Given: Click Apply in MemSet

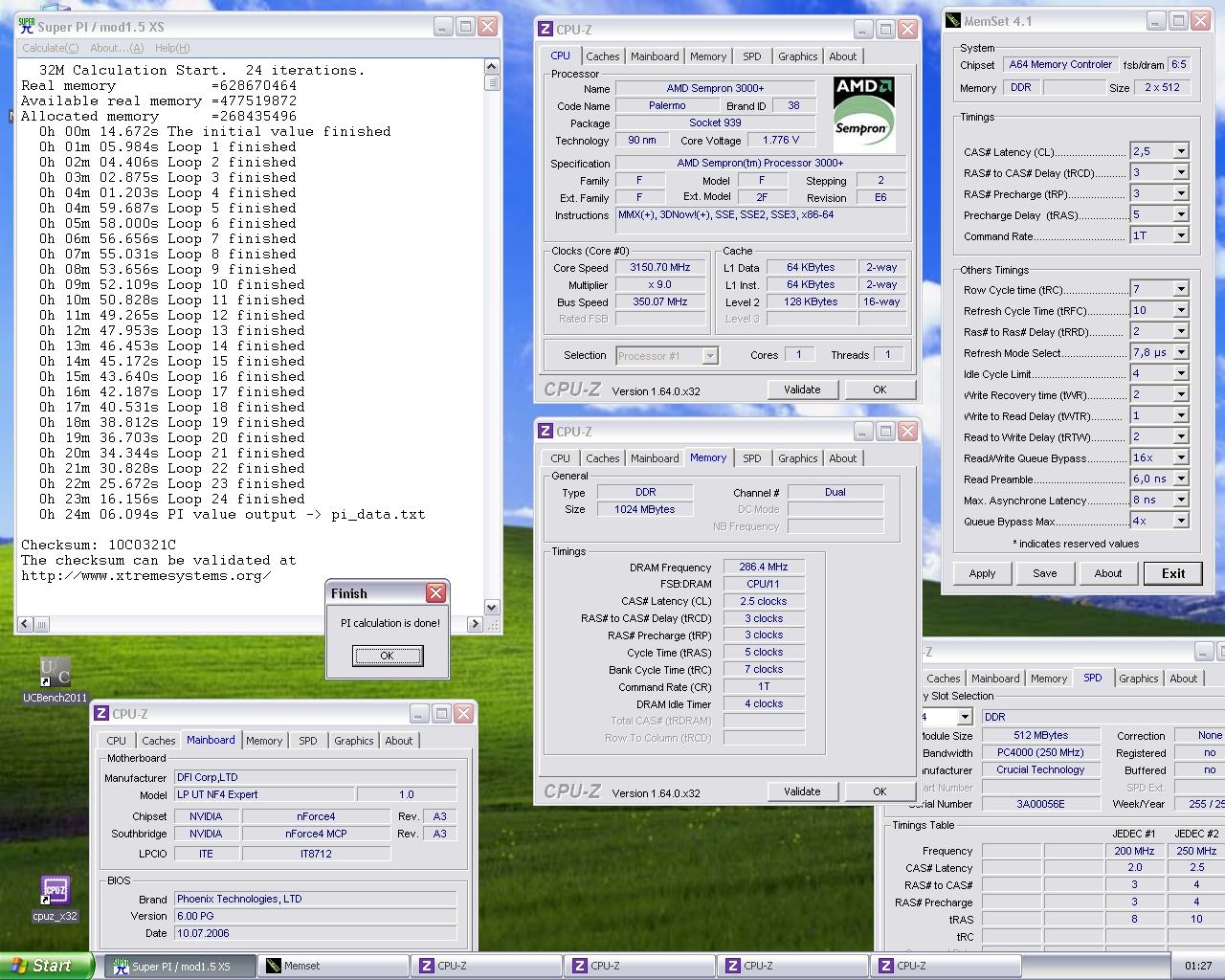Looking at the screenshot, I should [982, 573].
